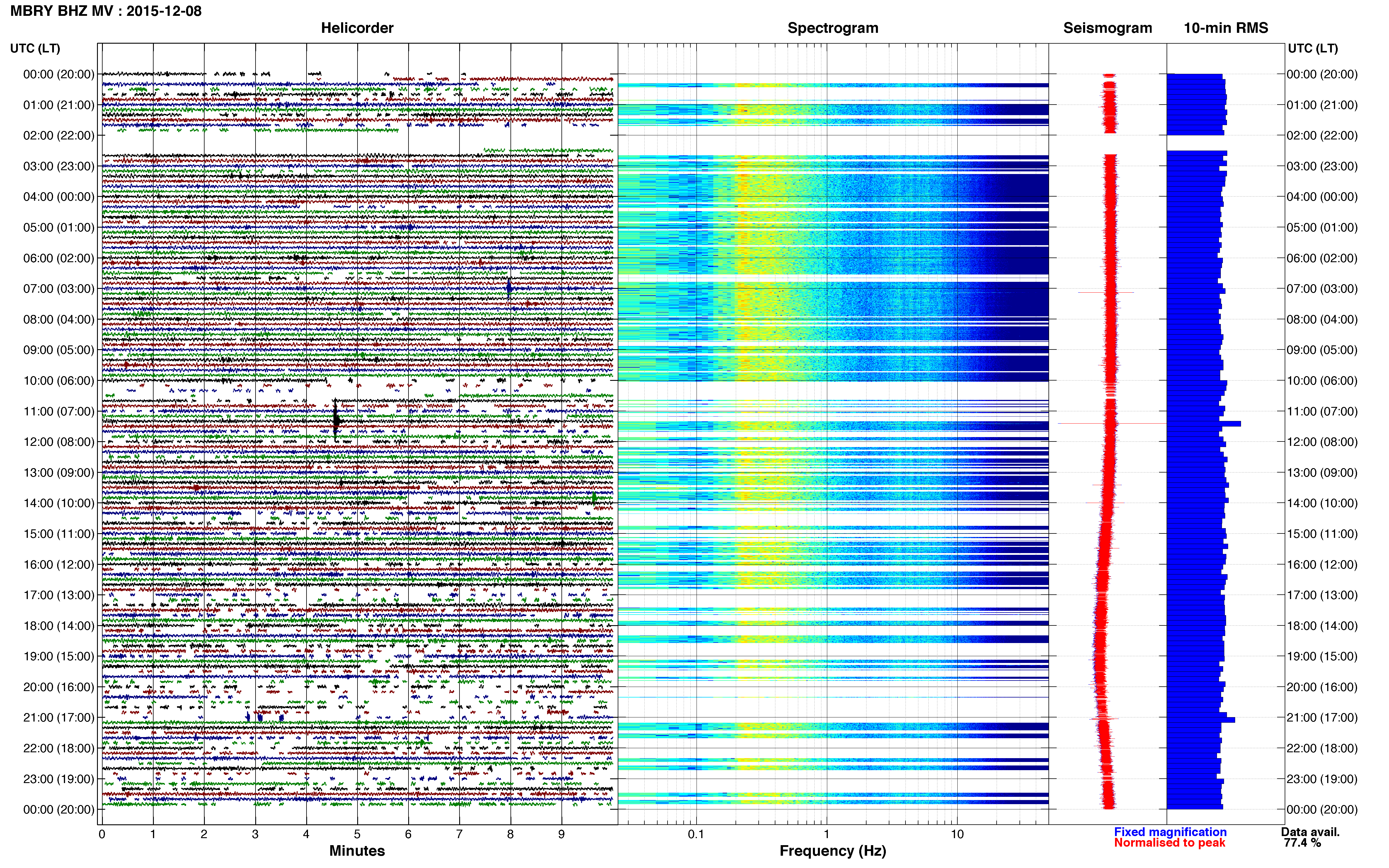The width and height of the screenshot is (1389, 868).
Task: Click the blue Fixed magnification legend text
Action: (x=1170, y=832)
